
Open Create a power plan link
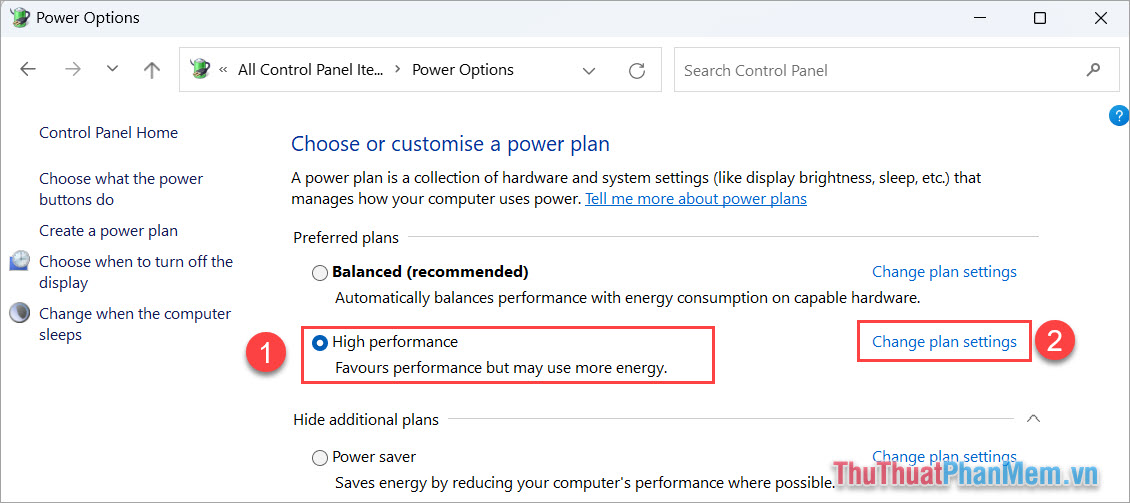108,231
